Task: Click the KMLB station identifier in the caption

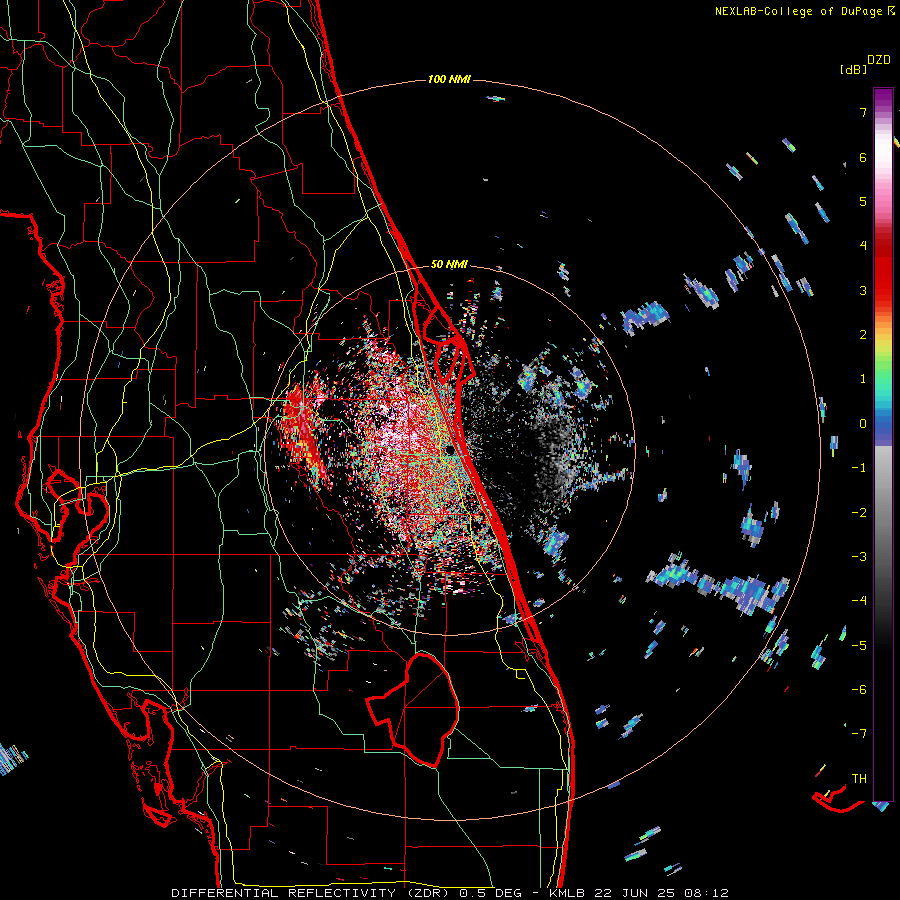Action: click(569, 893)
